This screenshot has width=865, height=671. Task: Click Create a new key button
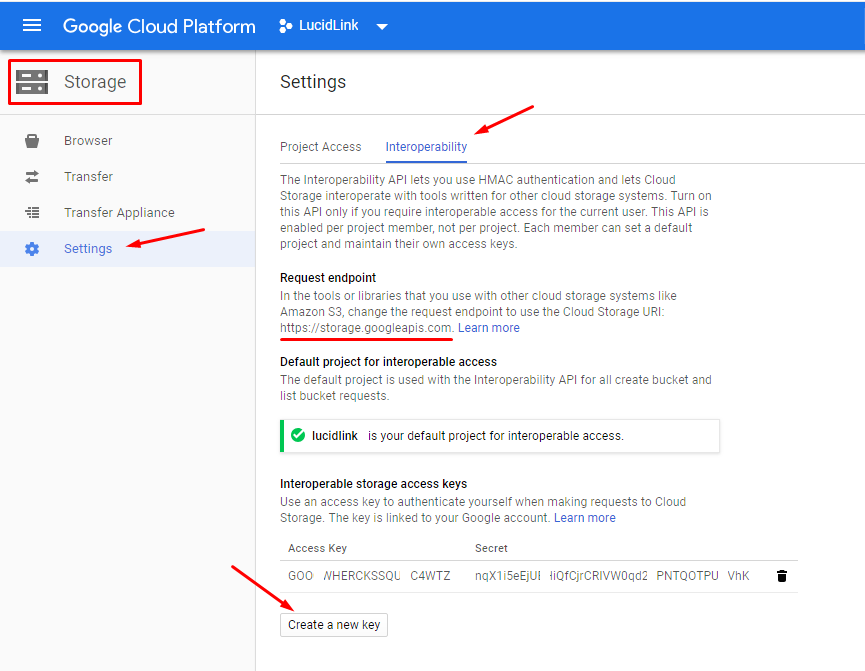(x=334, y=625)
